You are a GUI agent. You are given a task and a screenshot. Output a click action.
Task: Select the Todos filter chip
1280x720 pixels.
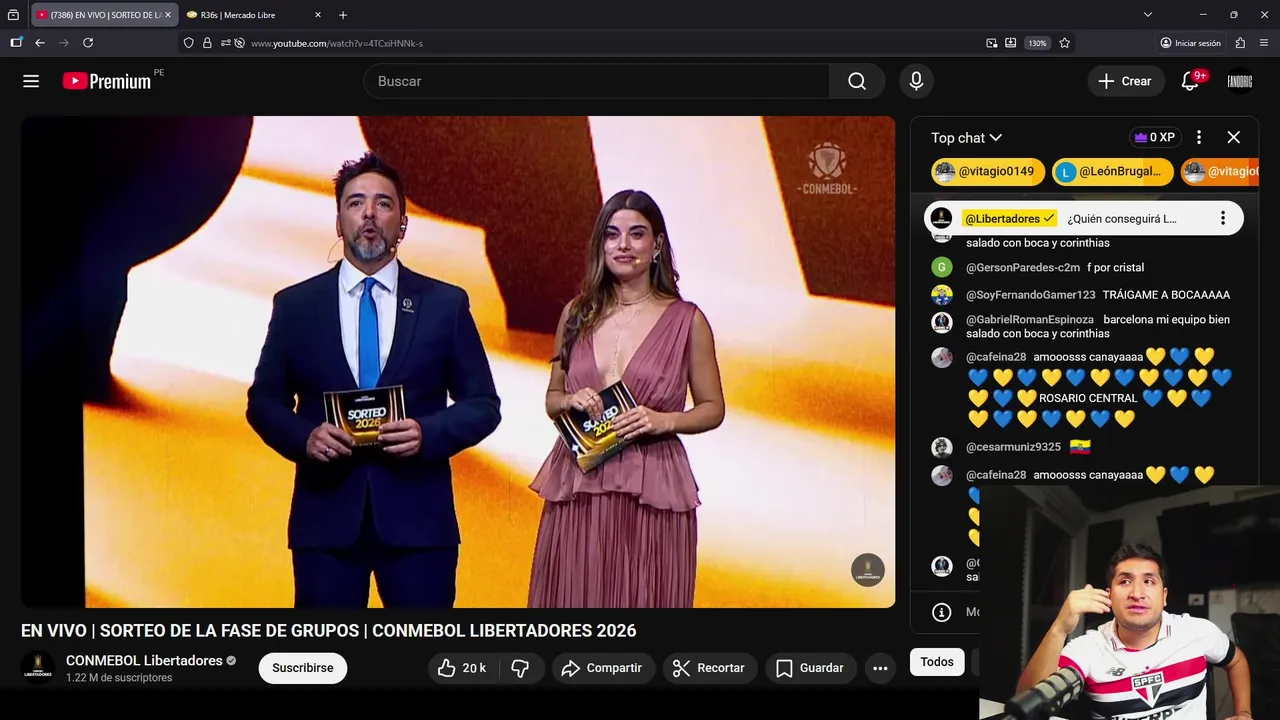coord(937,662)
